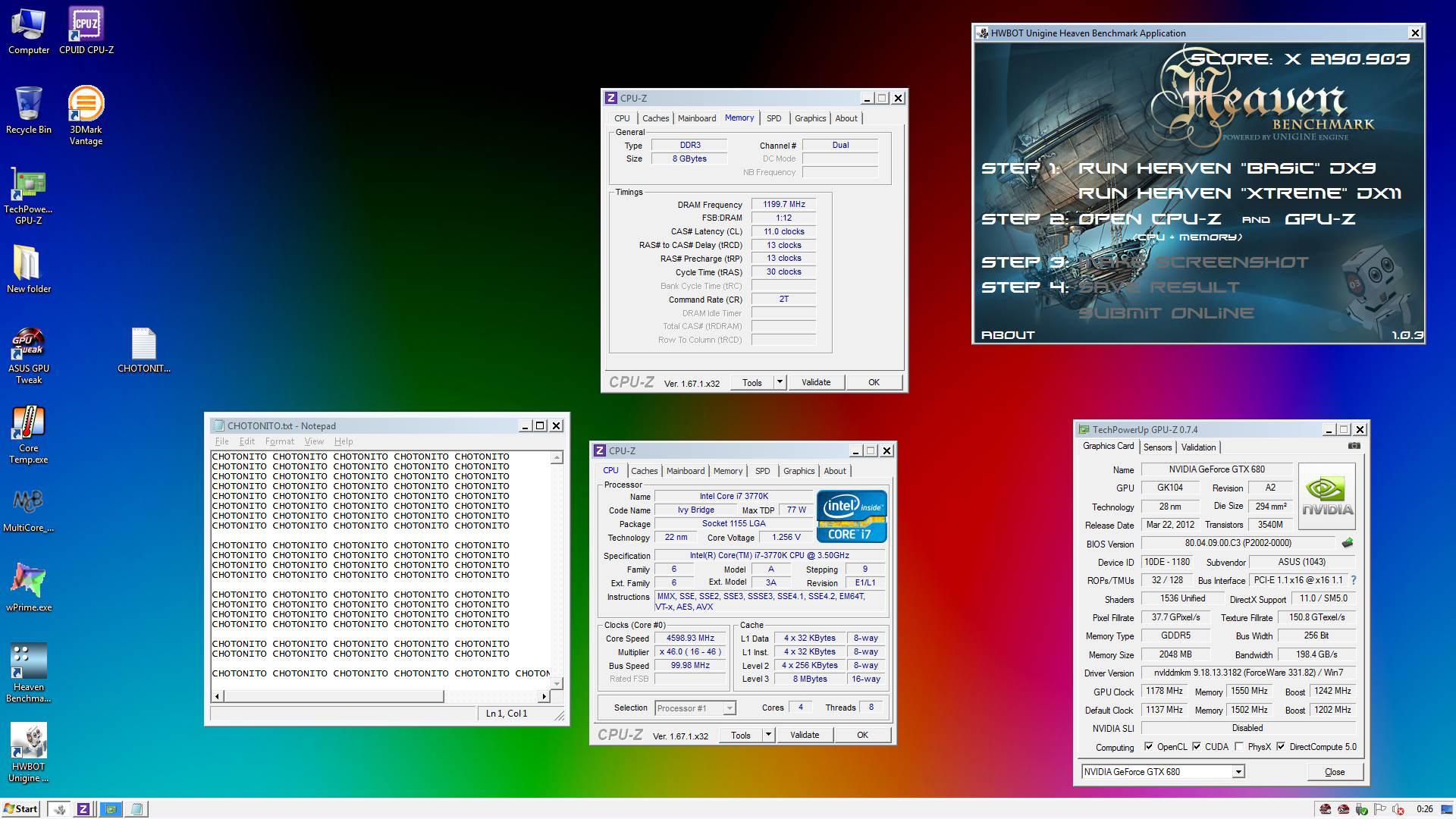Click the GPU-Z screenshot camera icon
This screenshot has width=1456, height=819.
[x=1354, y=446]
